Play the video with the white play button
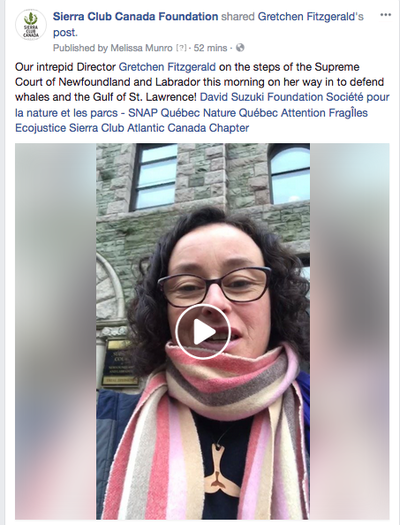 [203, 332]
